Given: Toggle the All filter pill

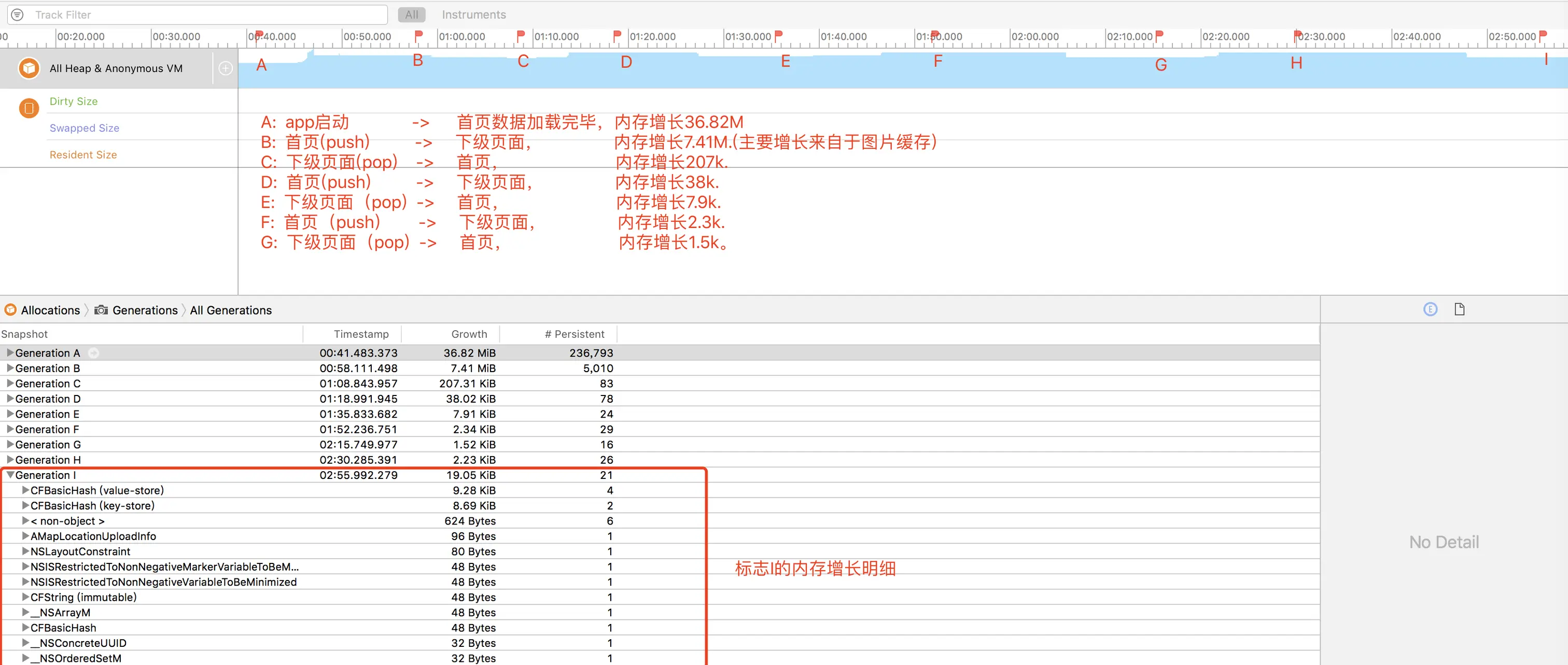Looking at the screenshot, I should [412, 15].
